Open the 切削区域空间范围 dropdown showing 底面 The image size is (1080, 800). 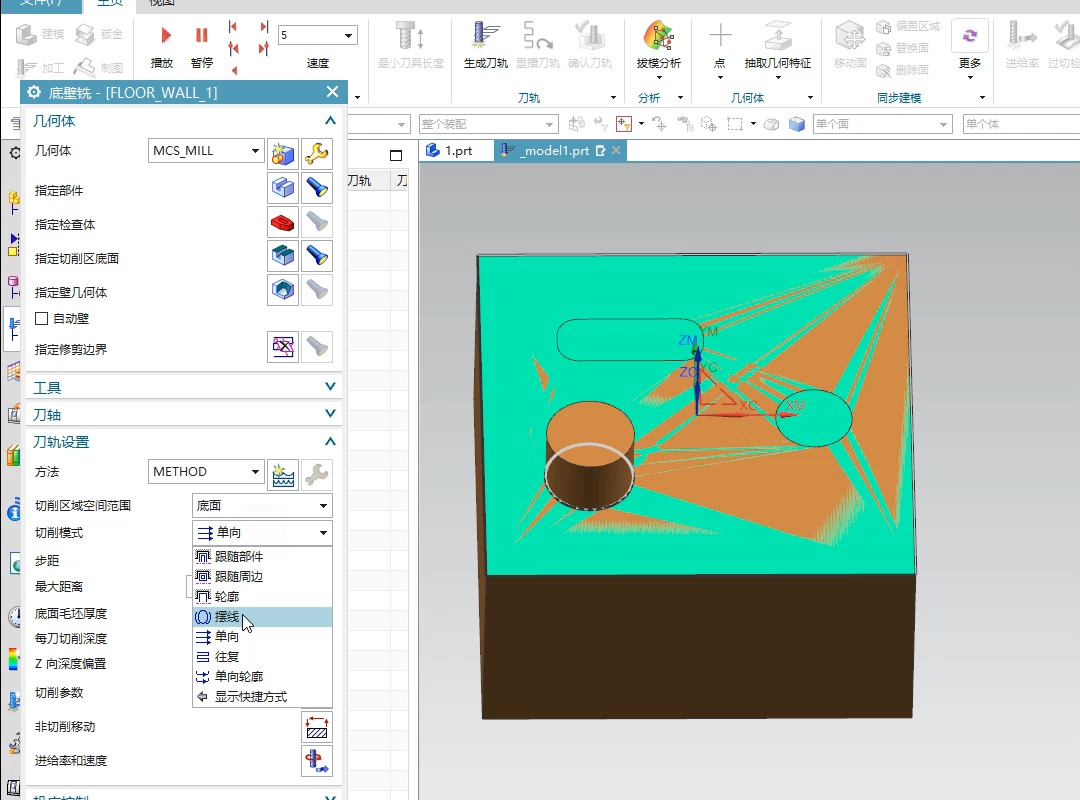point(262,505)
